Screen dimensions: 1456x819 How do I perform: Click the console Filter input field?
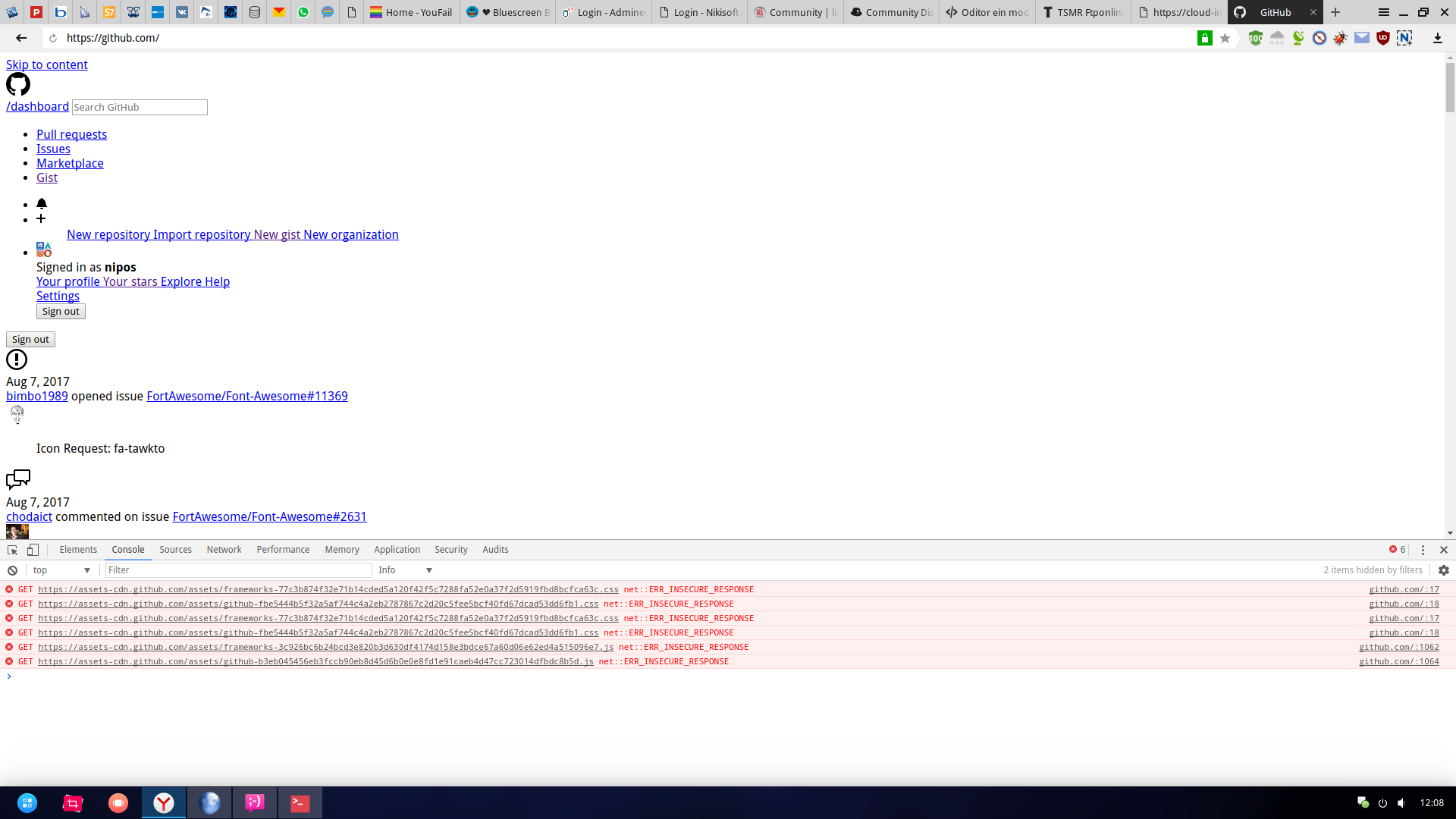[x=238, y=570]
